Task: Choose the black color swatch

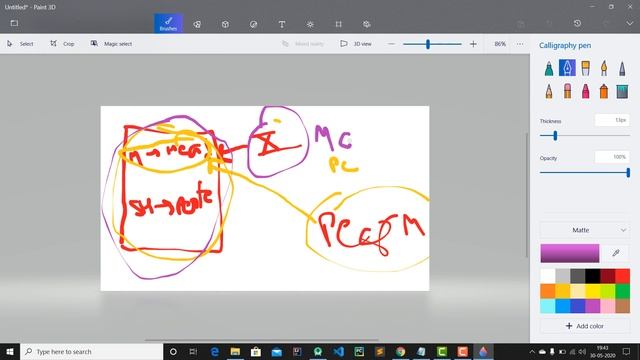Action: [x=592, y=276]
